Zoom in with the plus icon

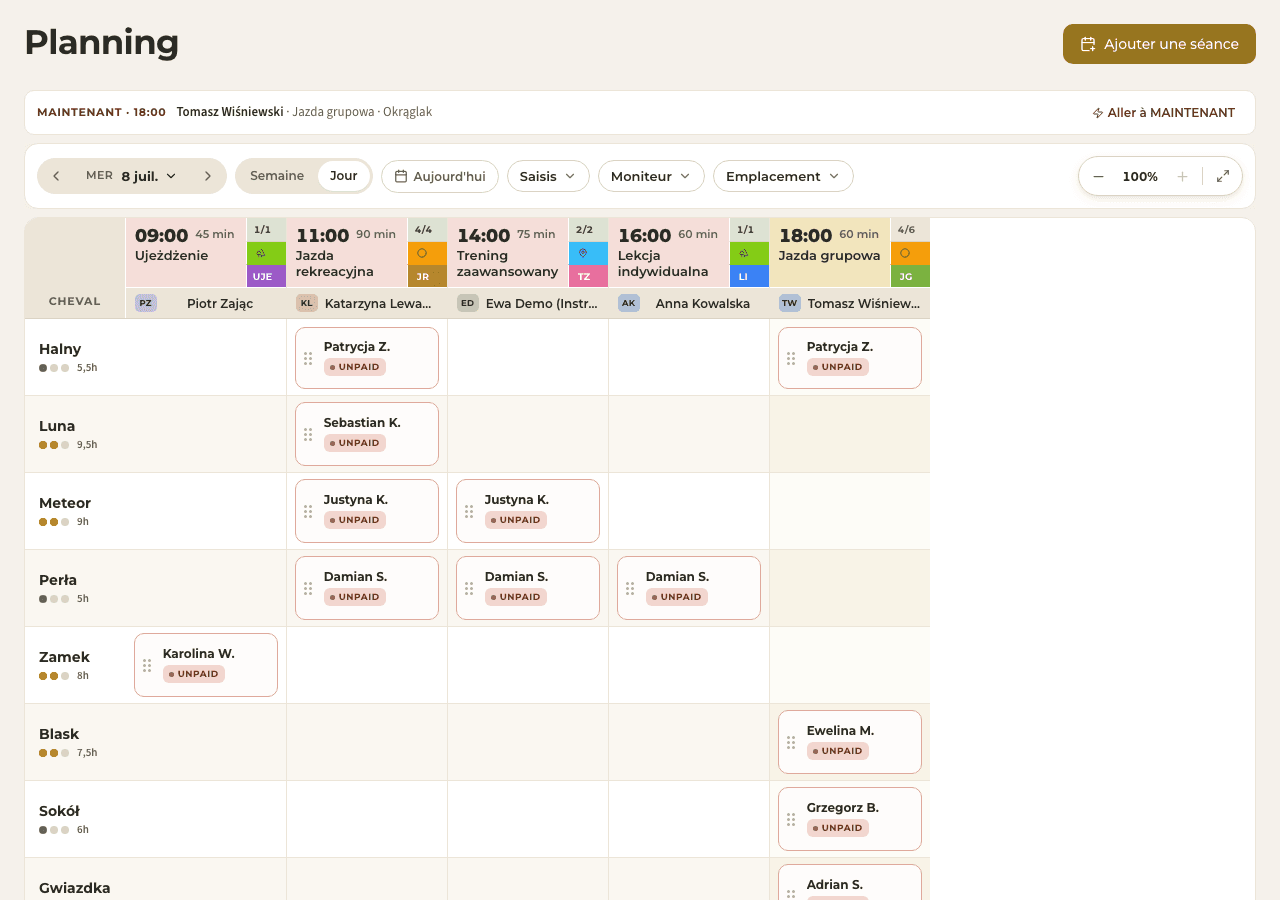pos(1182,176)
